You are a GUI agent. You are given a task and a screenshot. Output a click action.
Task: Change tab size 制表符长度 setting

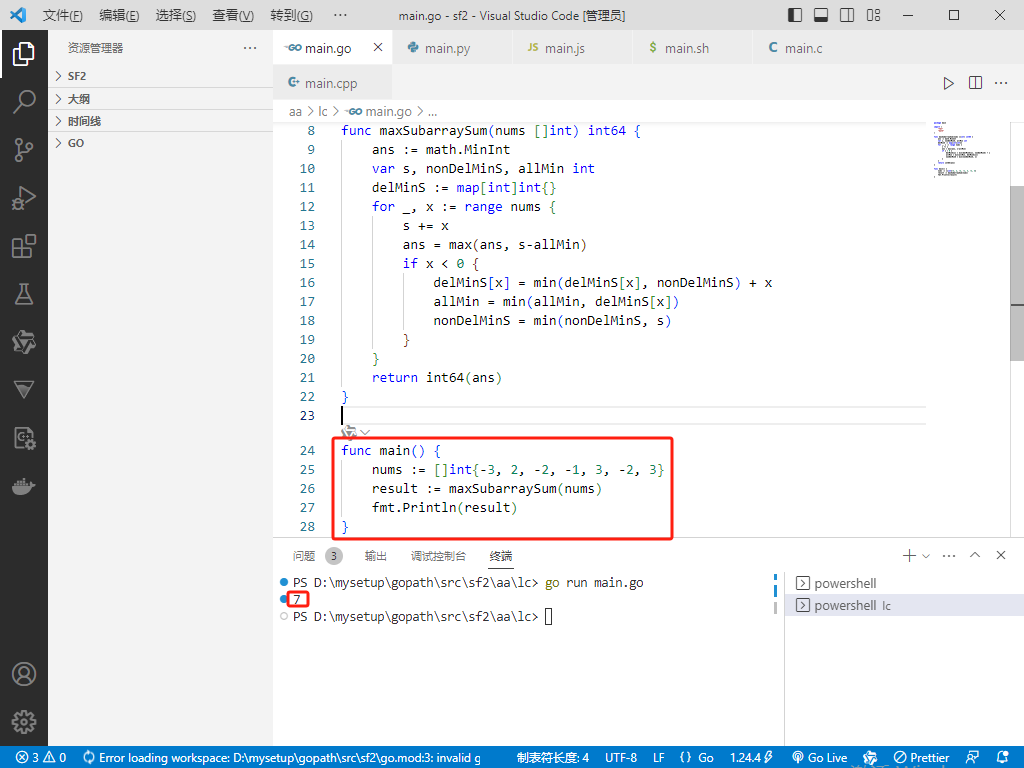pyautogui.click(x=552, y=758)
